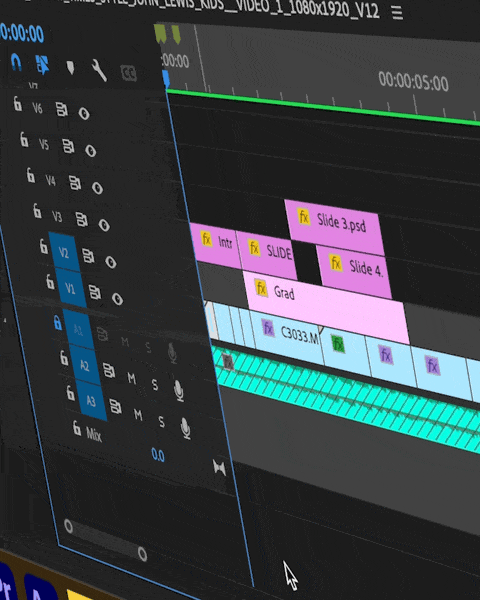Toggle the lock on track V5
This screenshot has height=600, width=480.
tap(24, 140)
